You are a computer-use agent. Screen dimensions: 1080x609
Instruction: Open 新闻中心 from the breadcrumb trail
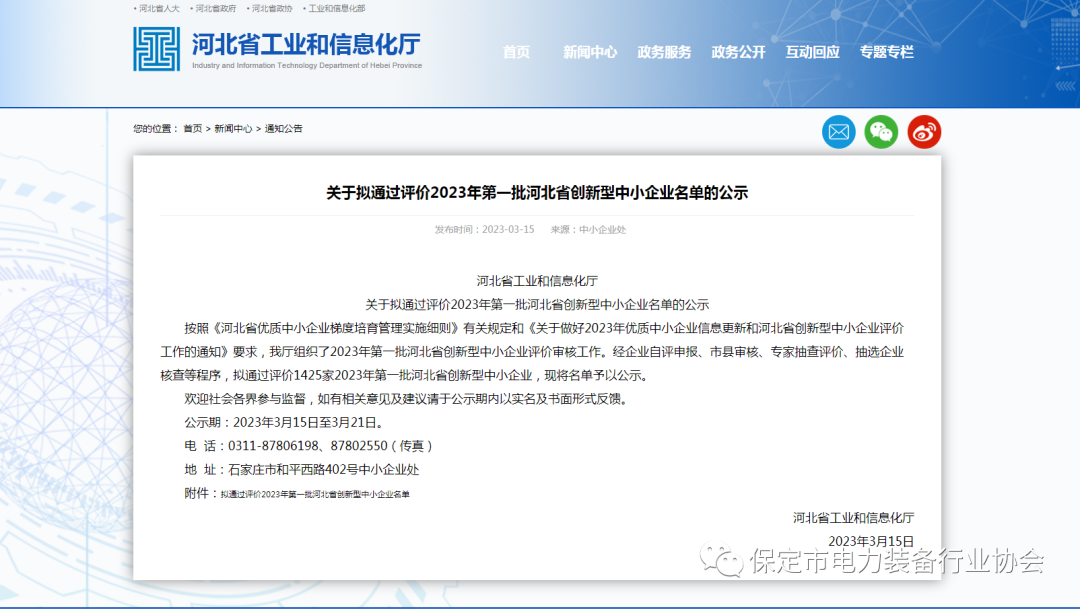coord(234,128)
